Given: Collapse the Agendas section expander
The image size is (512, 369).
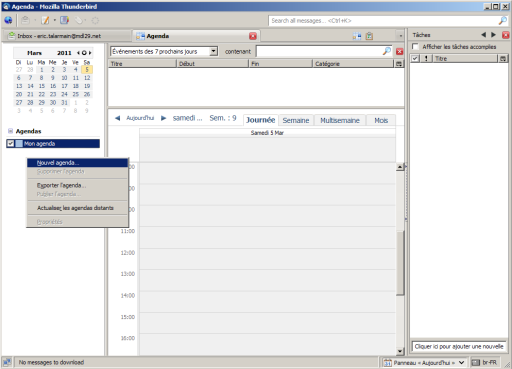Looking at the screenshot, I should point(10,131).
